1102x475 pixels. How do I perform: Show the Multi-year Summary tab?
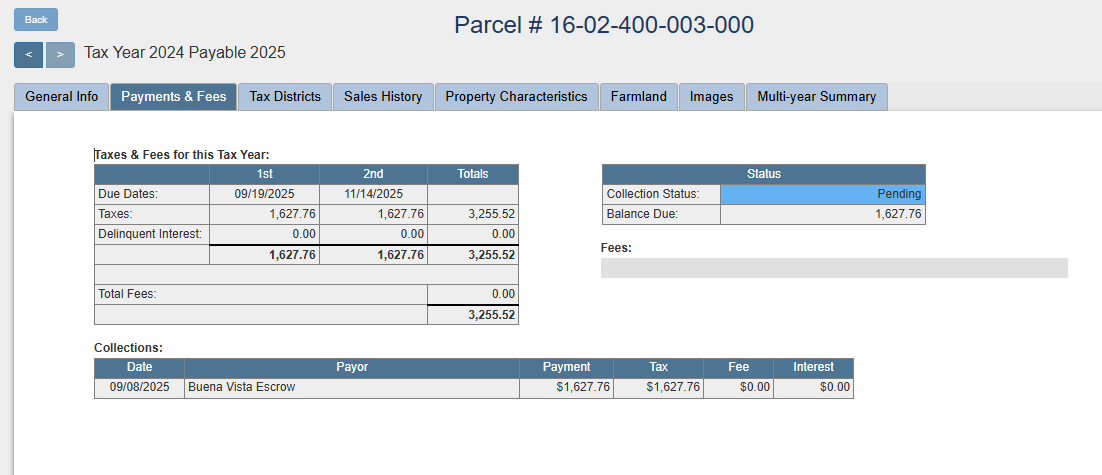(816, 97)
